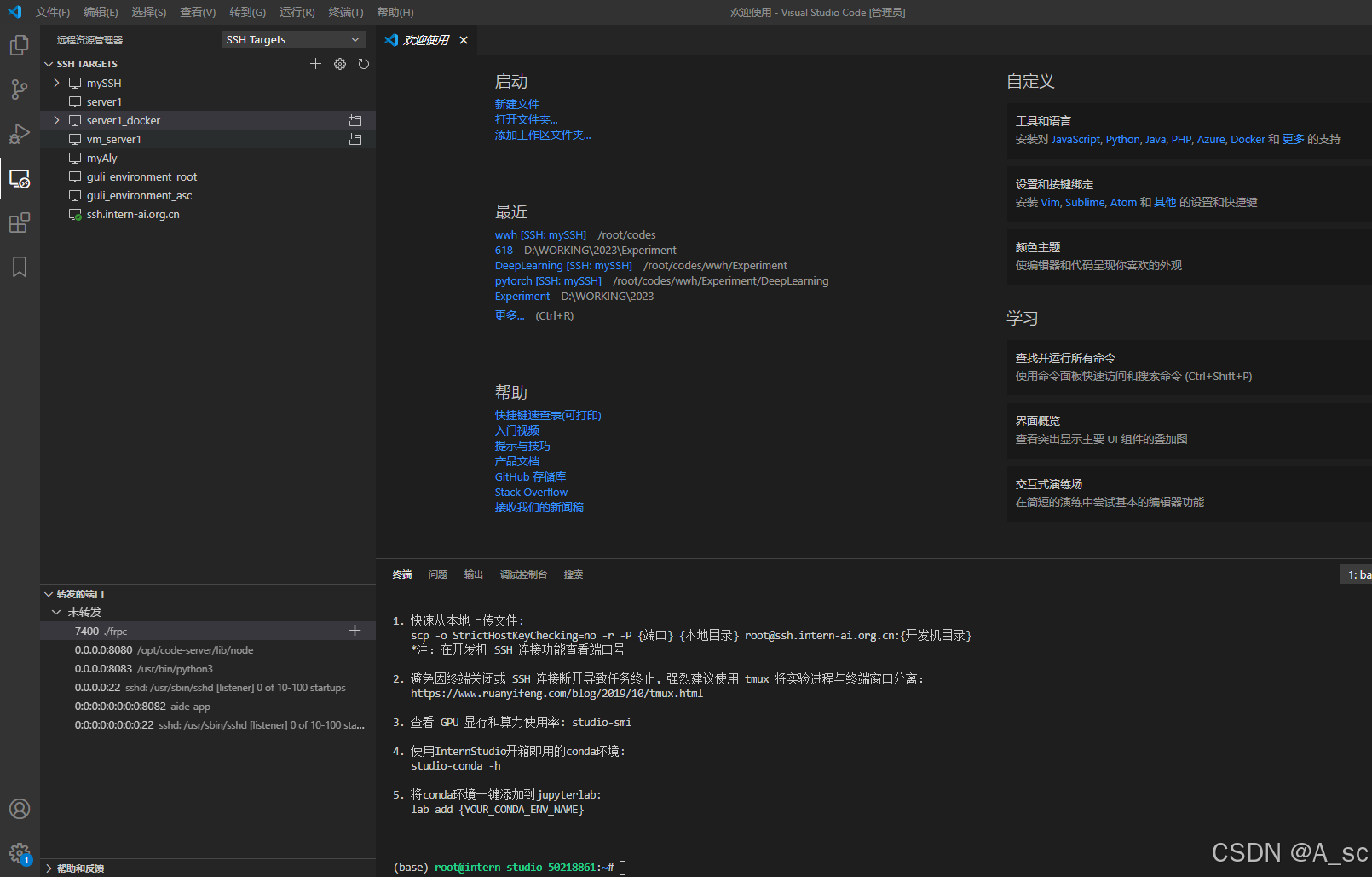Open the Source Control view
The image size is (1372, 877).
pyautogui.click(x=19, y=89)
